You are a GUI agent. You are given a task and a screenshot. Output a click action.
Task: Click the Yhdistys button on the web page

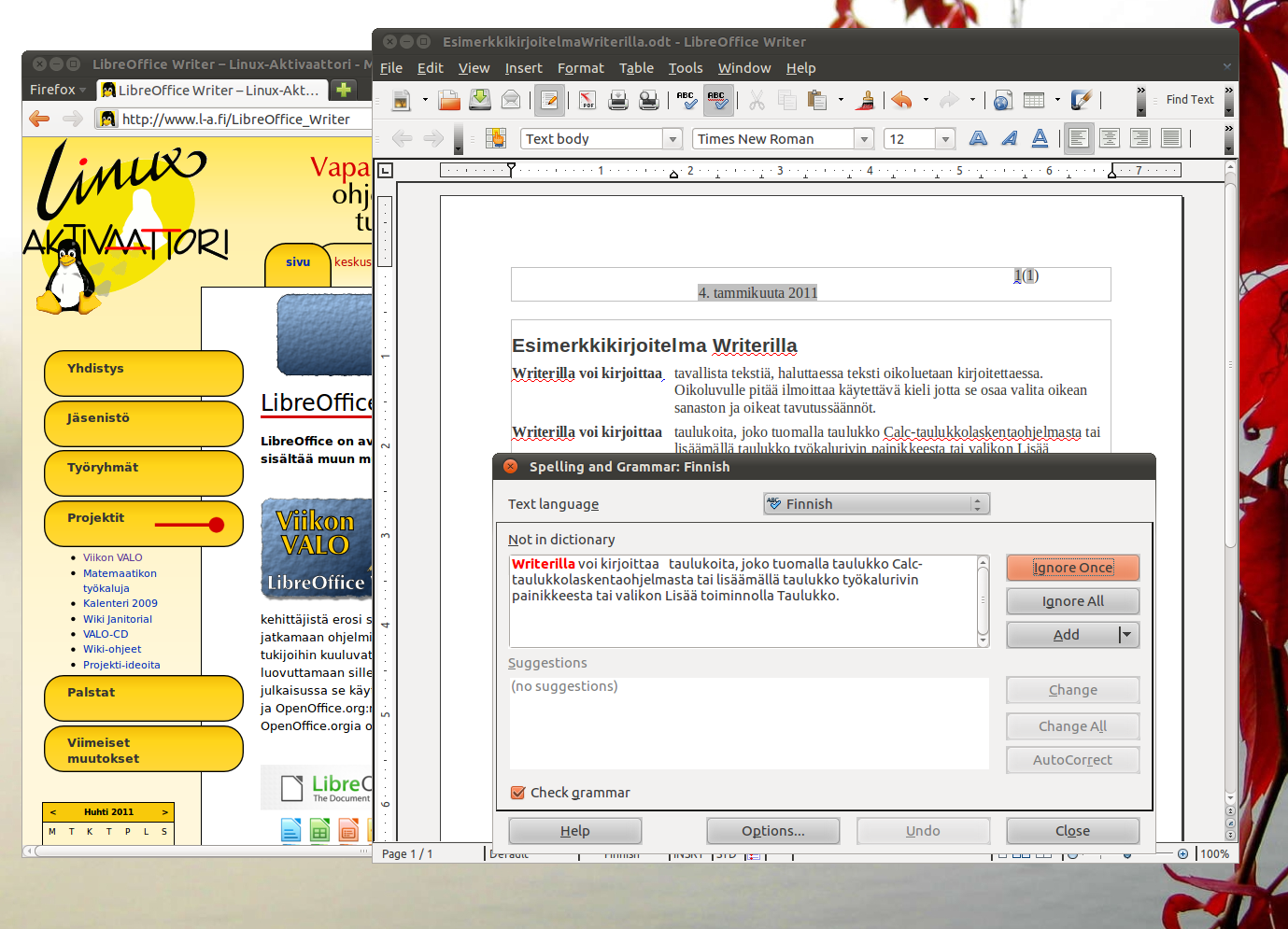click(x=144, y=373)
